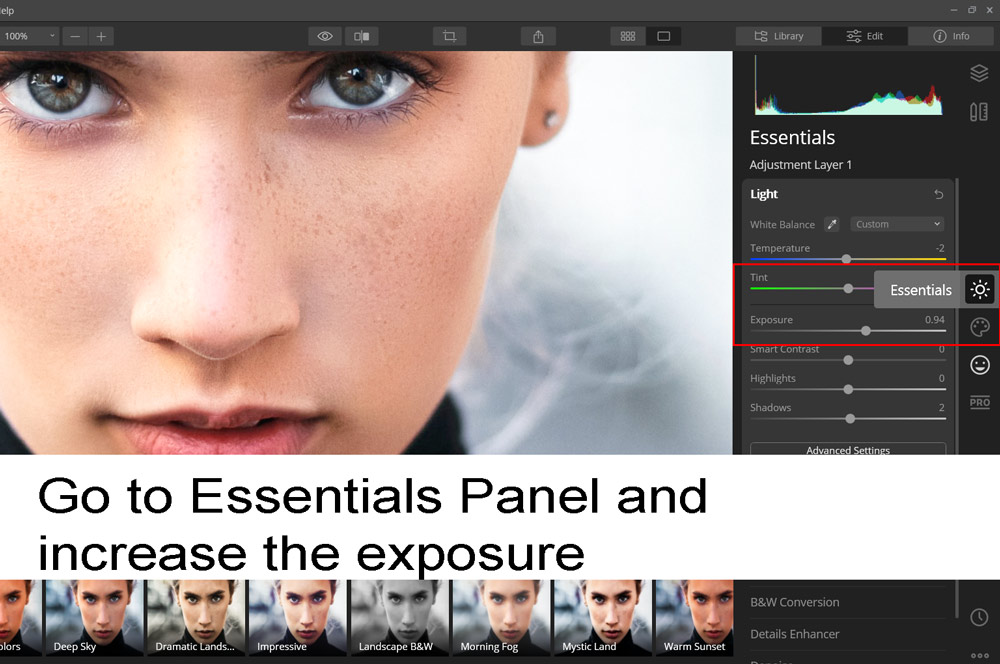The width and height of the screenshot is (1000, 664).
Task: Click the share/export icon
Action: point(538,36)
